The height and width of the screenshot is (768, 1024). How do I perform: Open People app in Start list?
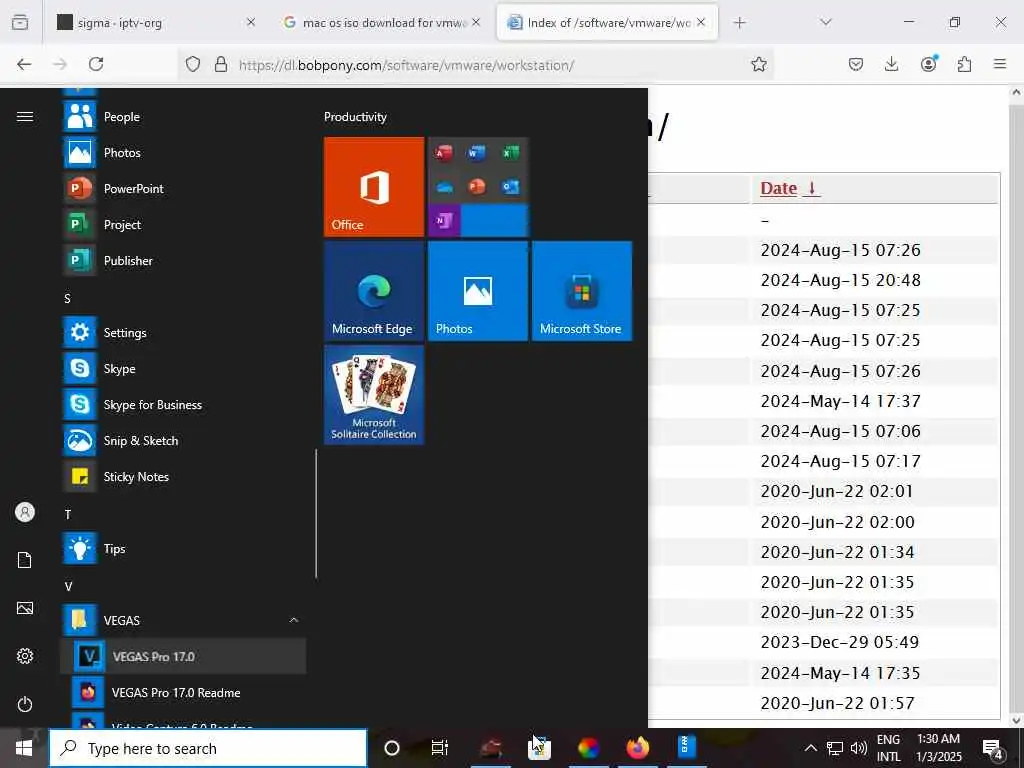pyautogui.click(x=184, y=117)
